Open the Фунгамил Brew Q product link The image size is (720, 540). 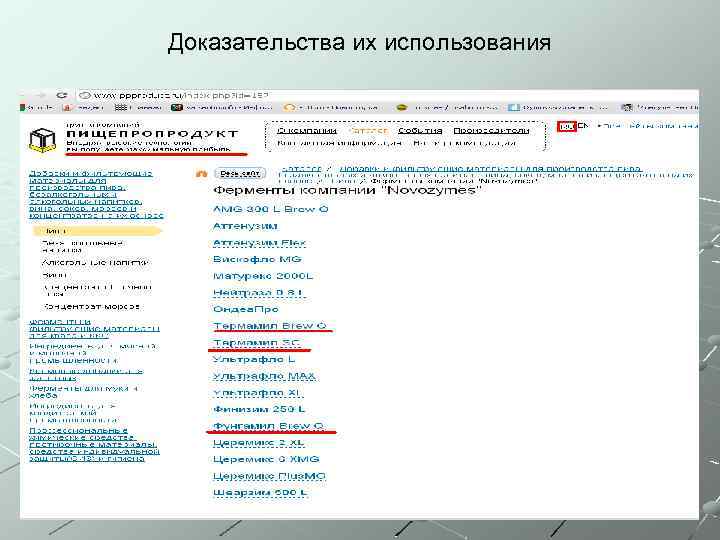tap(269, 427)
